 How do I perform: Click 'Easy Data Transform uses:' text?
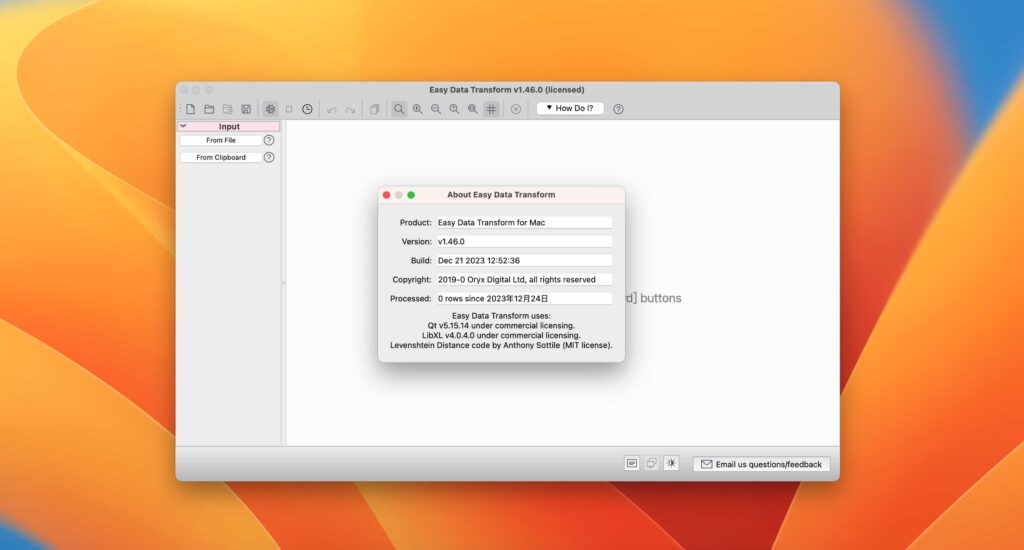[x=501, y=315]
